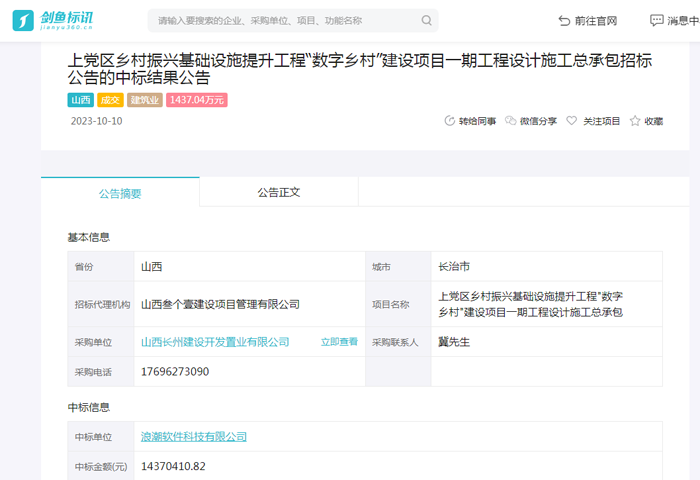Click the 采购单位 label cell
Screen dimensions: 700x480
point(101,342)
